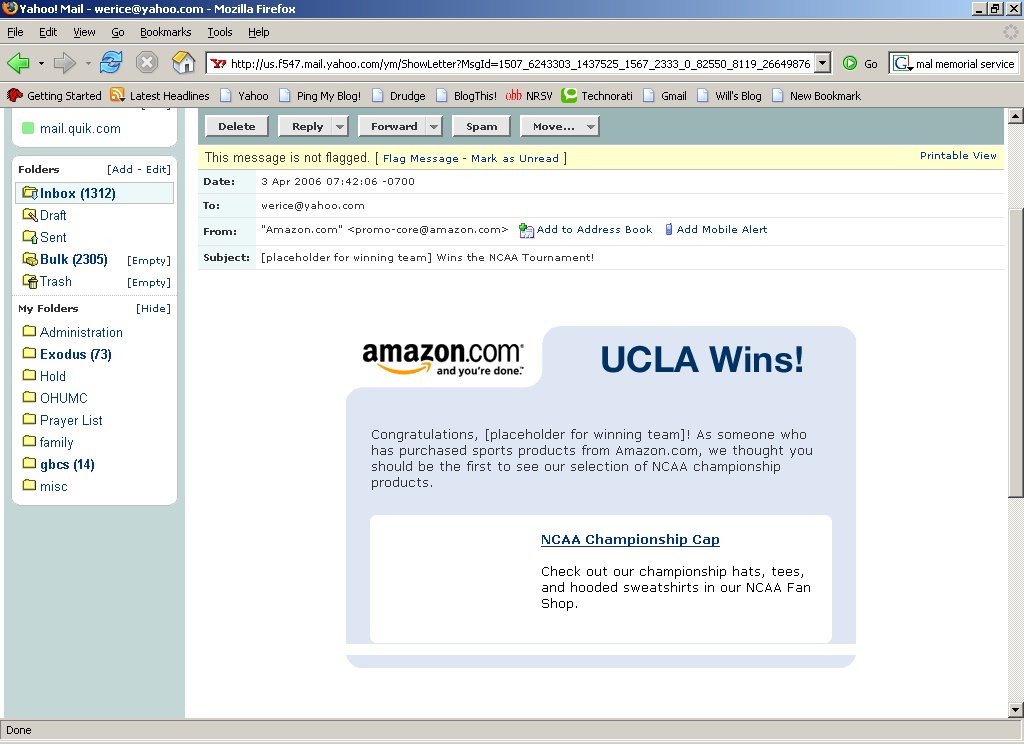
Task: Open the Tools menu
Action: [x=219, y=32]
